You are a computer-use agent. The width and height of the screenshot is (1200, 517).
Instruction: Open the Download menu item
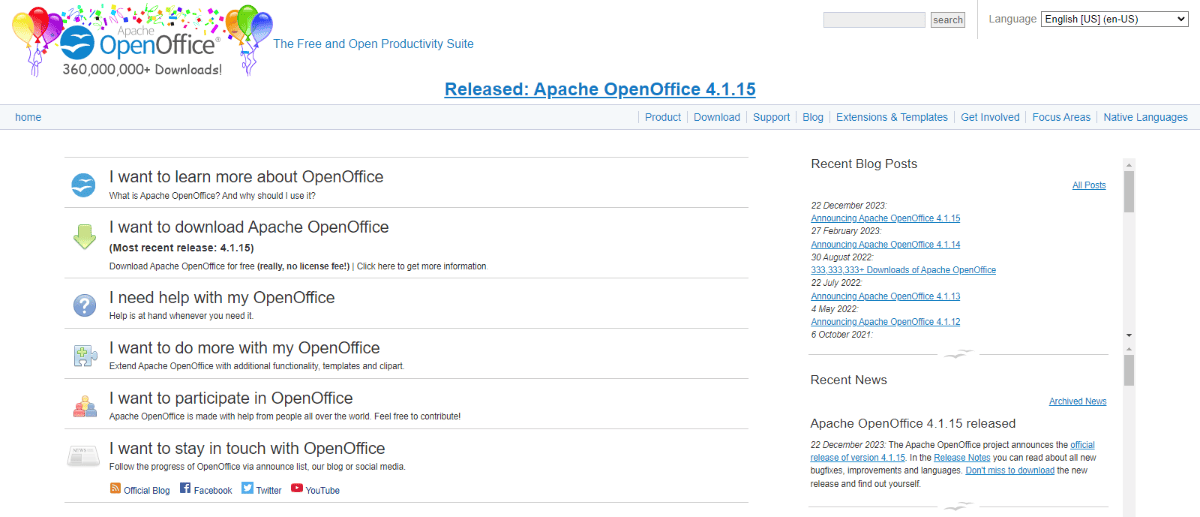717,117
